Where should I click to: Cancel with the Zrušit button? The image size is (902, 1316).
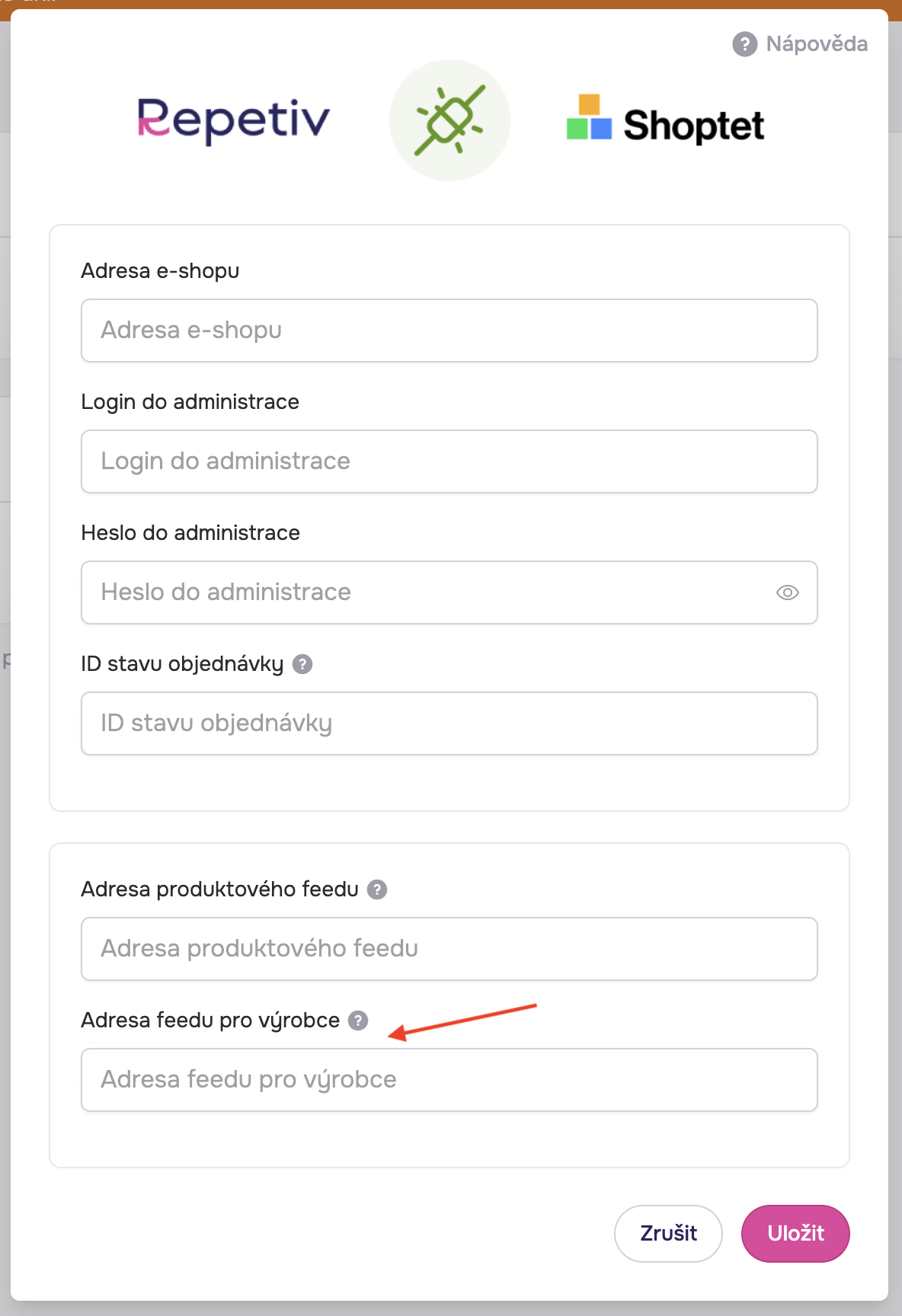pos(668,1234)
